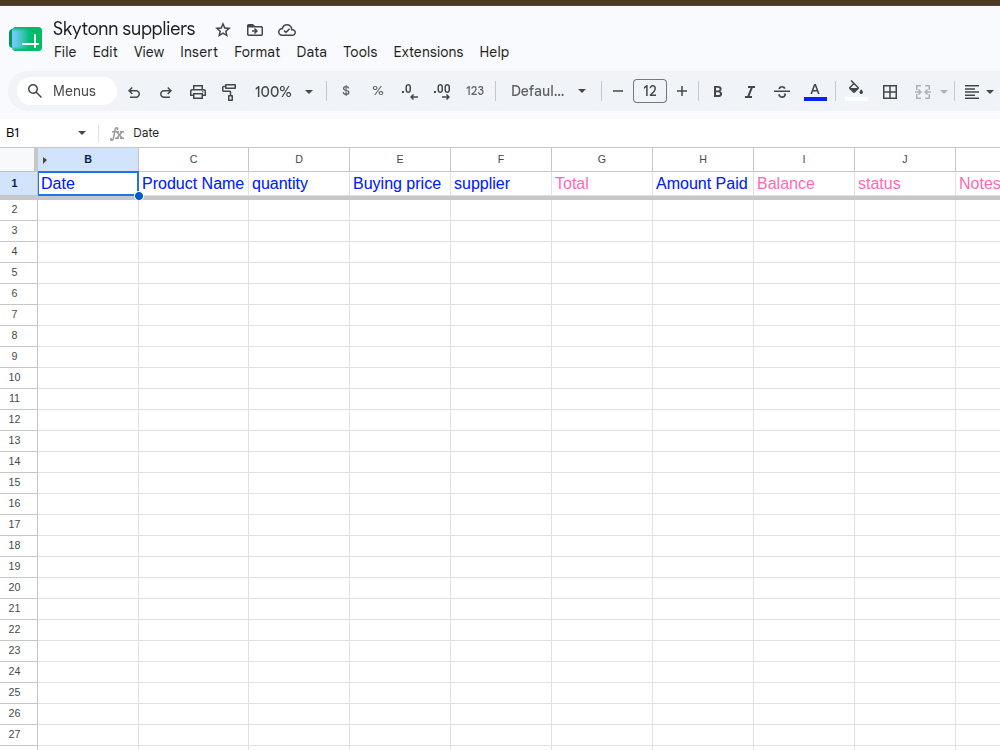Select the Total header cell
1000x750 pixels.
(x=601, y=184)
